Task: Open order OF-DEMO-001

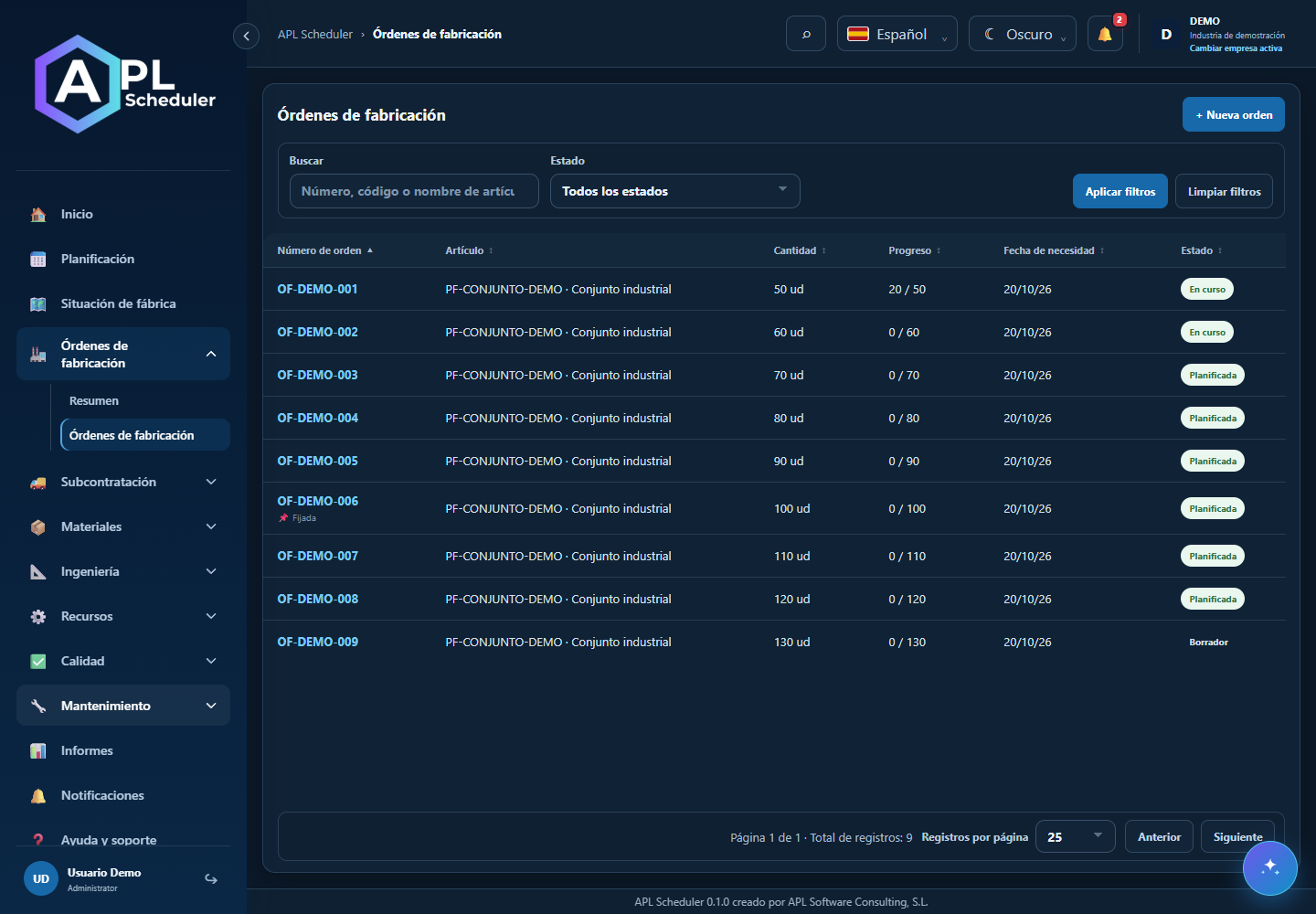Action: click(x=317, y=289)
